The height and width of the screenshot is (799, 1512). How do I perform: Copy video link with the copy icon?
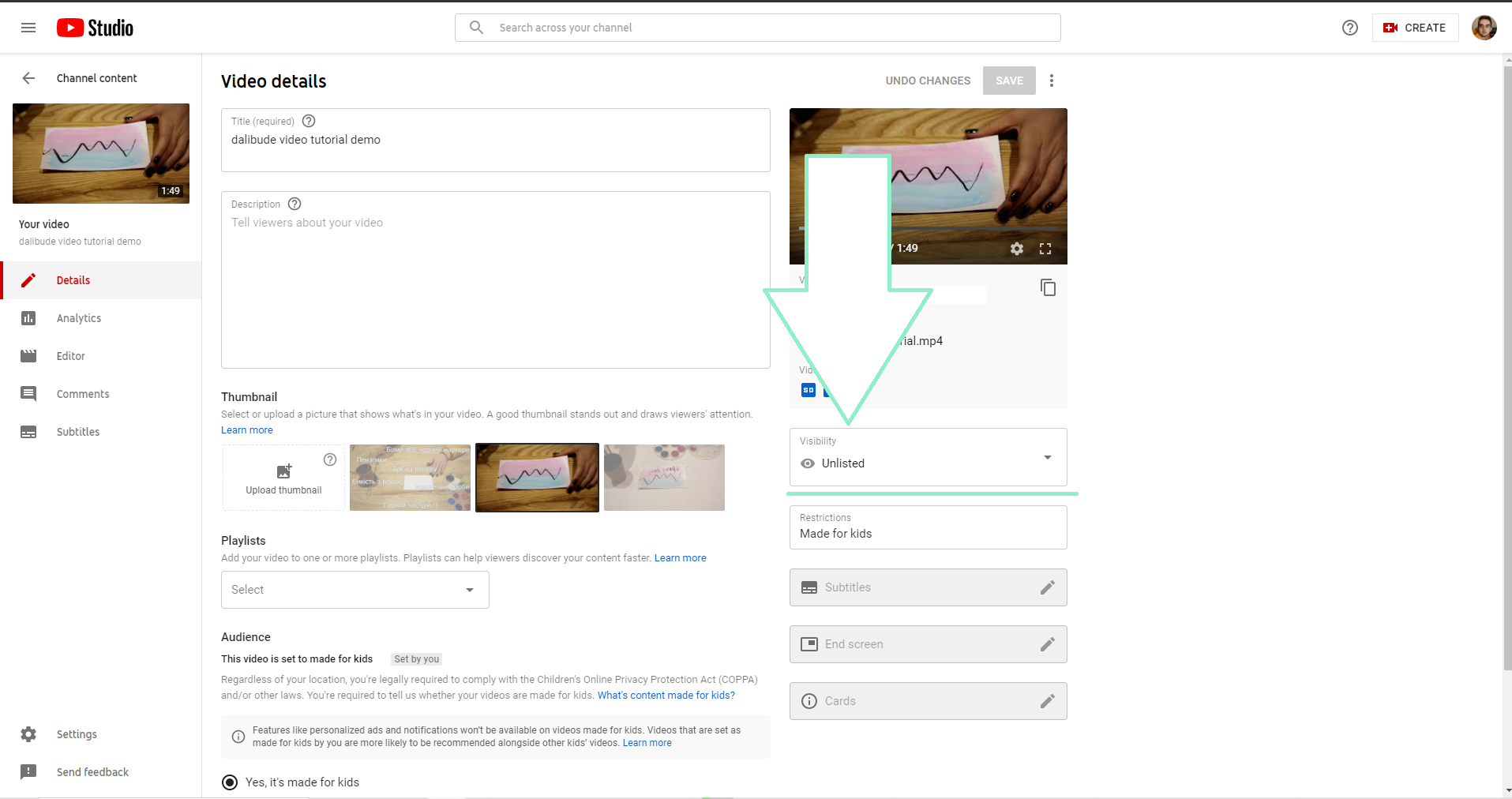(1048, 287)
